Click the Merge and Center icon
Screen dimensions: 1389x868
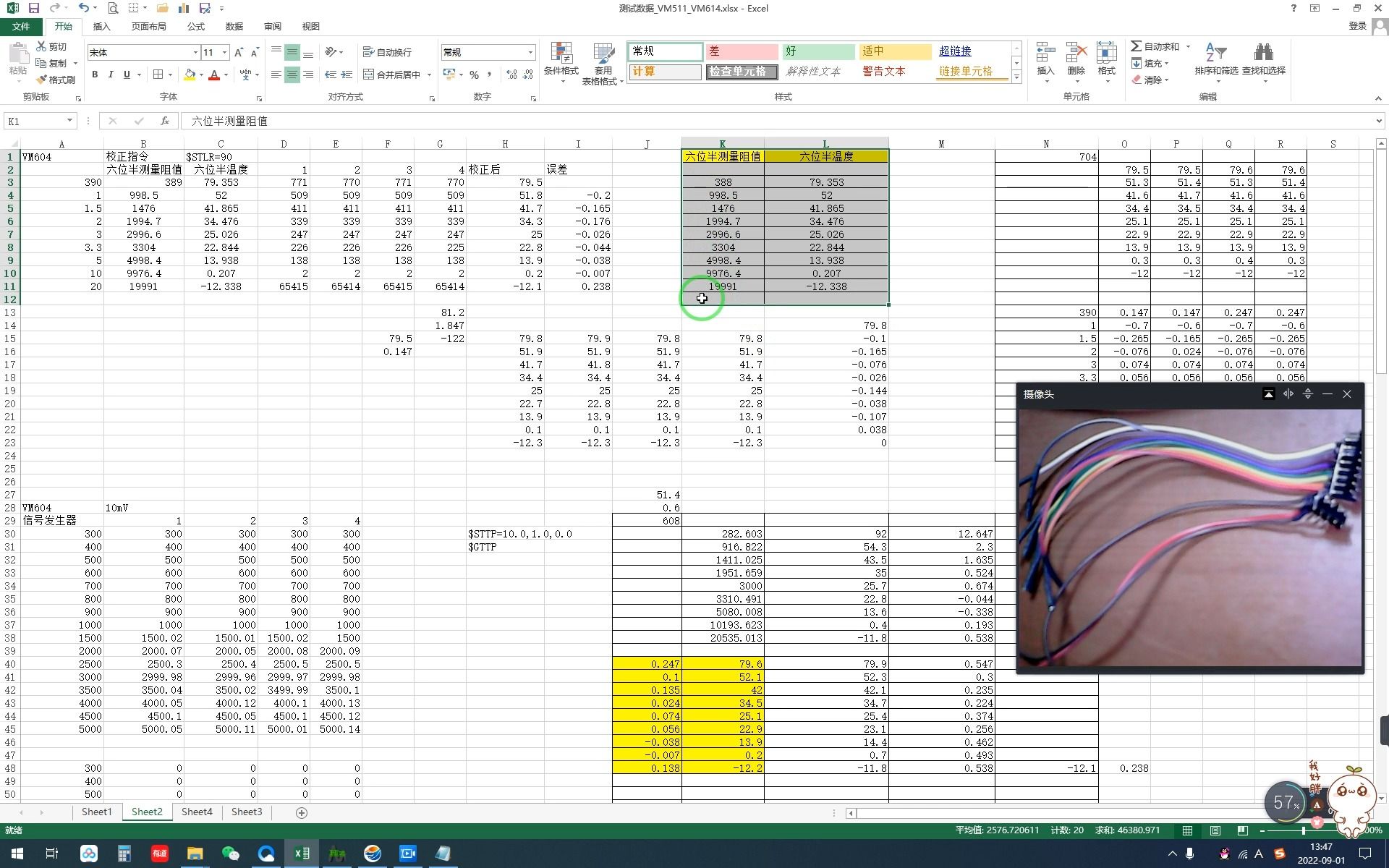click(369, 75)
